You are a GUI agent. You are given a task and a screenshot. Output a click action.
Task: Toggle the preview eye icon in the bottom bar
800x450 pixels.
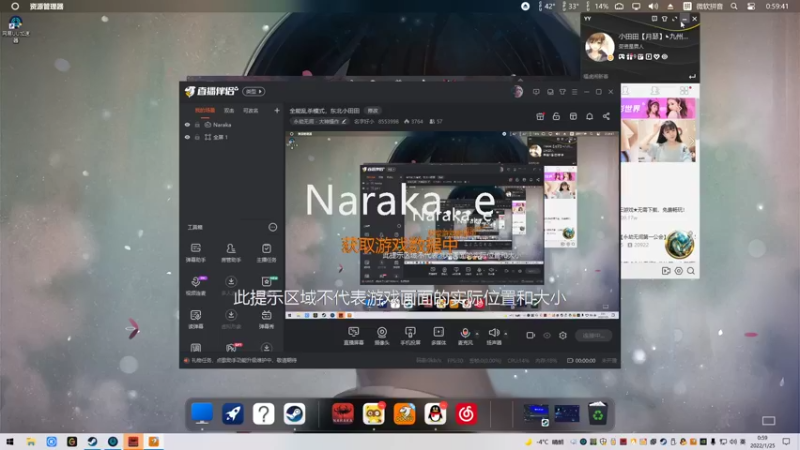[547, 336]
